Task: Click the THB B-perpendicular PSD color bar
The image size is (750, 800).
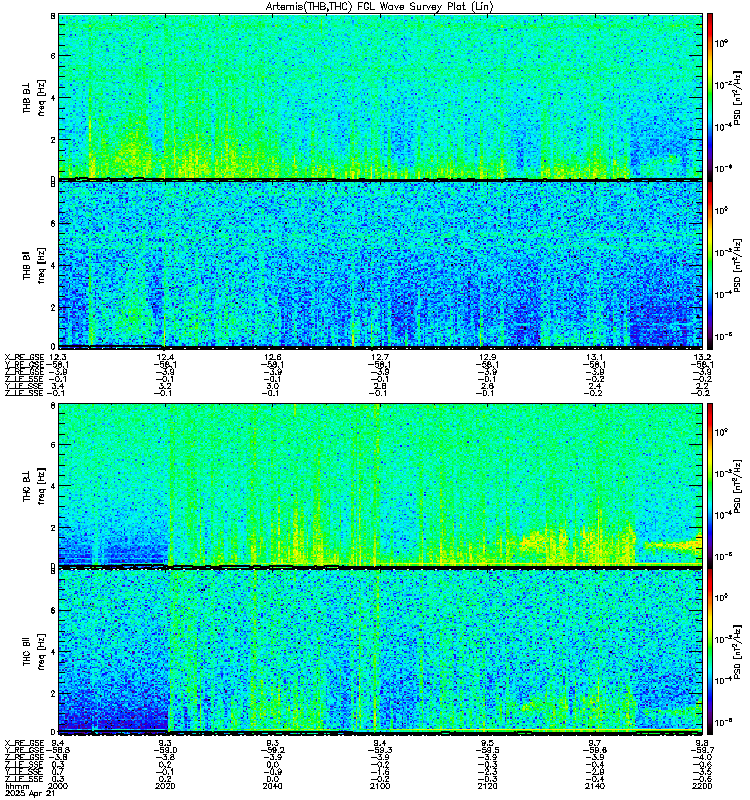Action: (710, 96)
